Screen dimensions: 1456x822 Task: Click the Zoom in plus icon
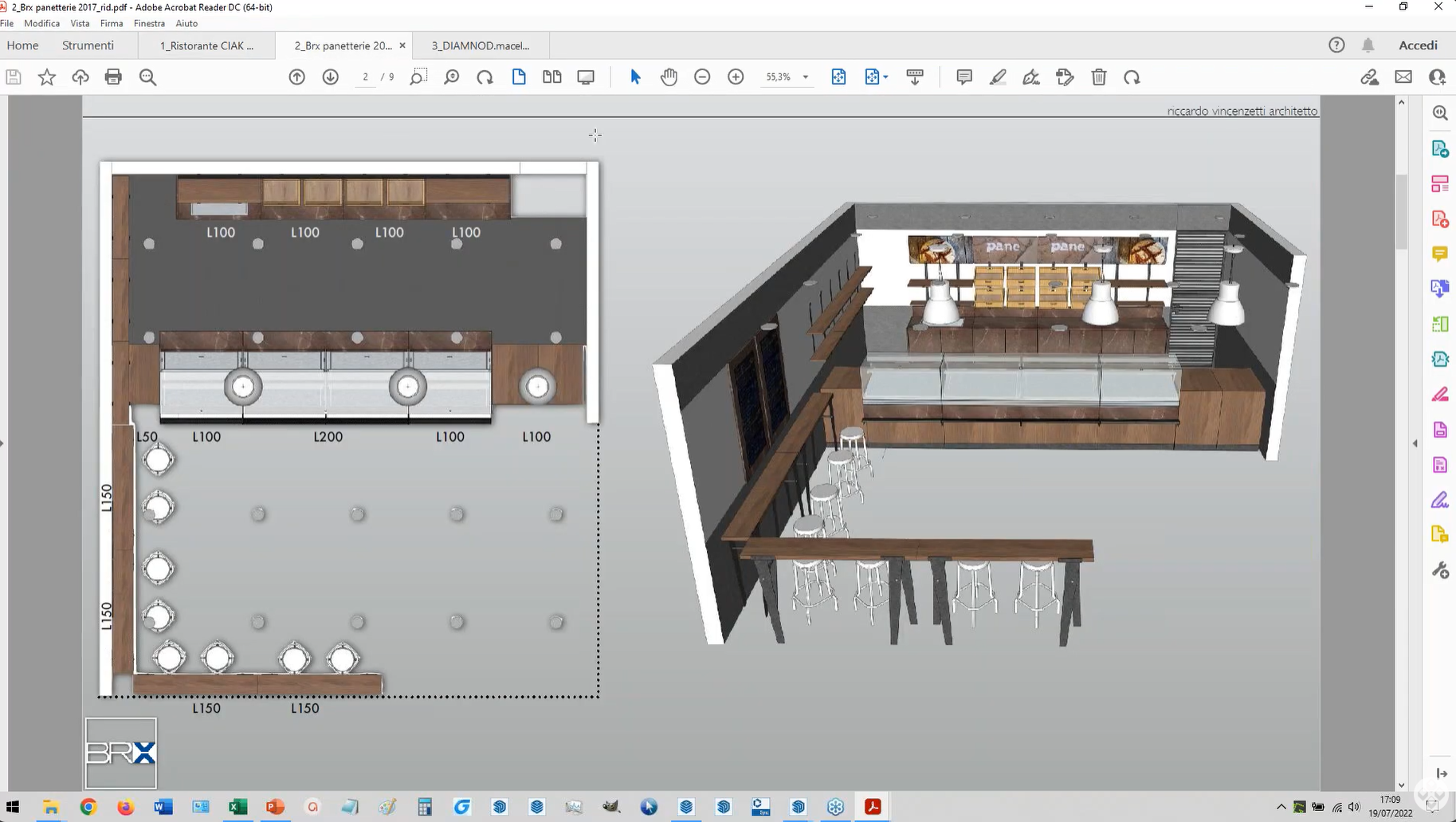[736, 77]
